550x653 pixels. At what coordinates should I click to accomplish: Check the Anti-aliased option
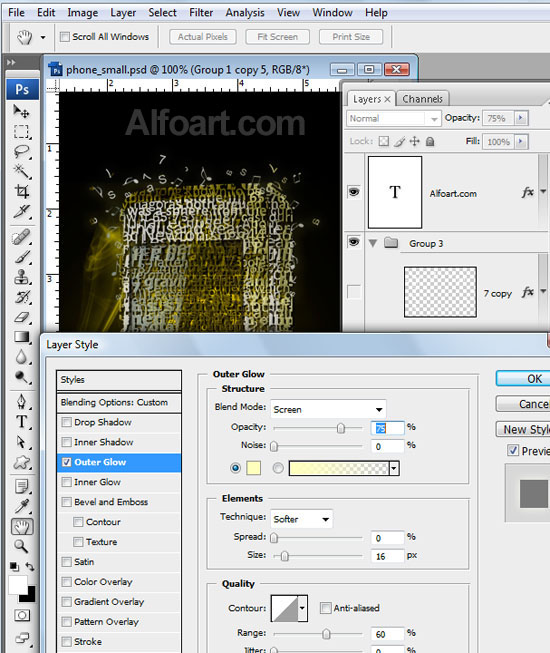(326, 608)
